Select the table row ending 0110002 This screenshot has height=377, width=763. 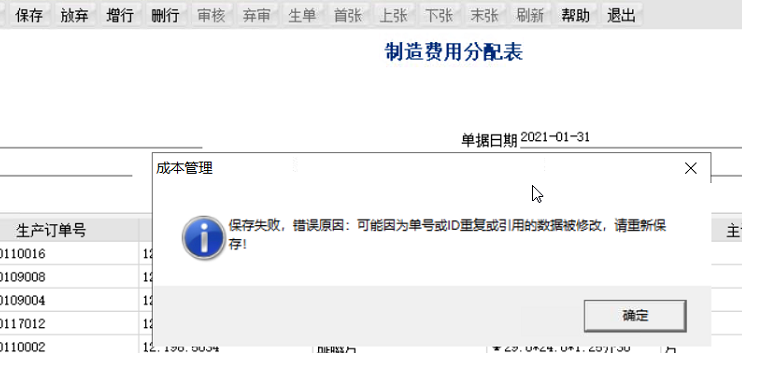[69, 346]
